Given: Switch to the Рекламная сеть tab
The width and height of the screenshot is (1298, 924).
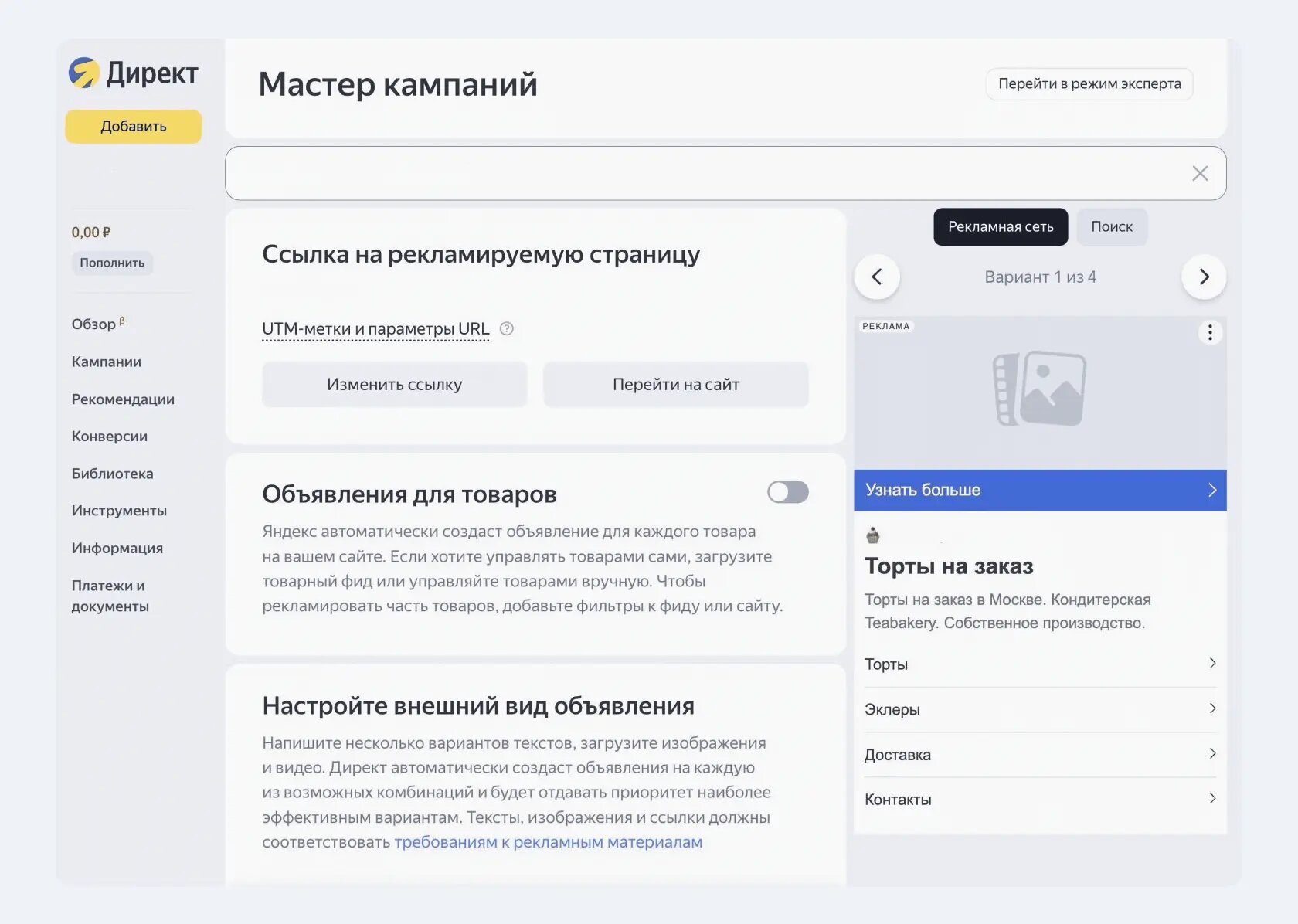Looking at the screenshot, I should [x=1001, y=227].
